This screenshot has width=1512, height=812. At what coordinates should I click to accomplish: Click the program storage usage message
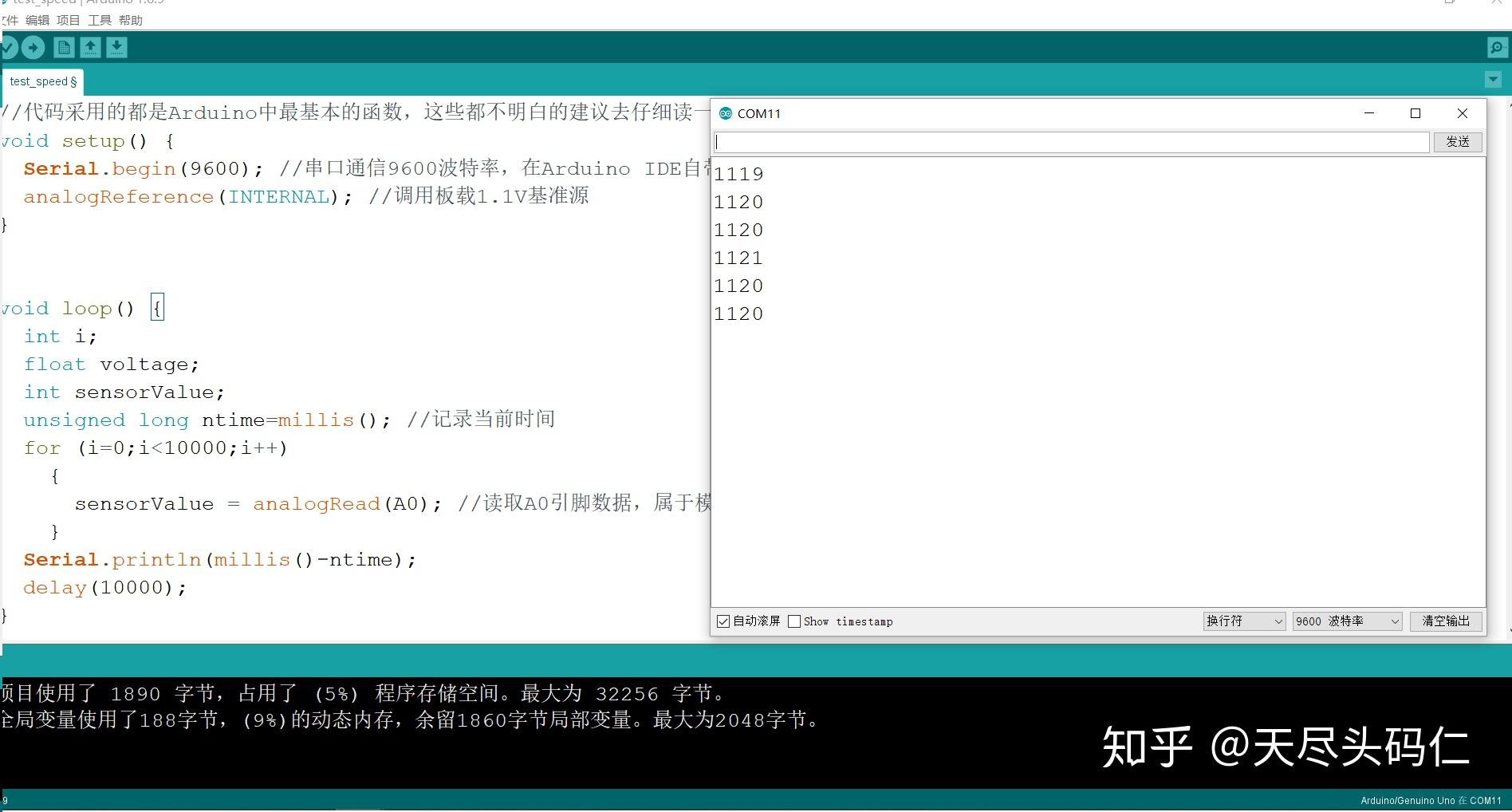[x=364, y=694]
